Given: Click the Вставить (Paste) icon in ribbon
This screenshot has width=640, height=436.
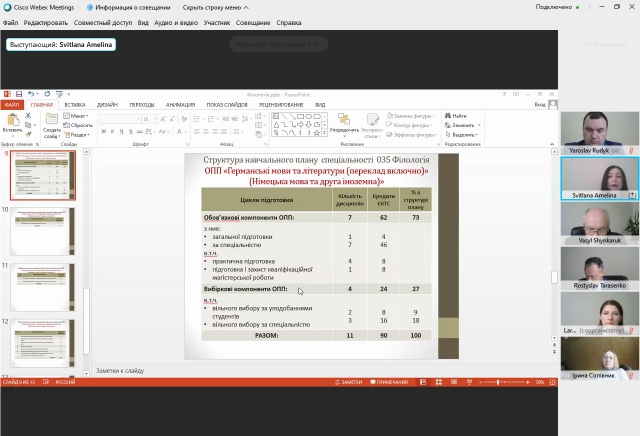Looking at the screenshot, I should coord(12,120).
